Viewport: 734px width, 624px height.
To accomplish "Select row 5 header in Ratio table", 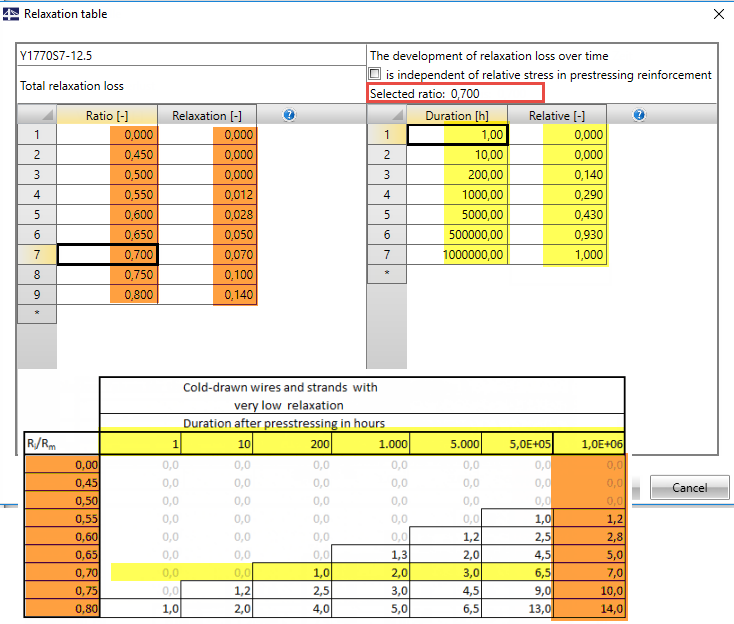I will 37,215.
